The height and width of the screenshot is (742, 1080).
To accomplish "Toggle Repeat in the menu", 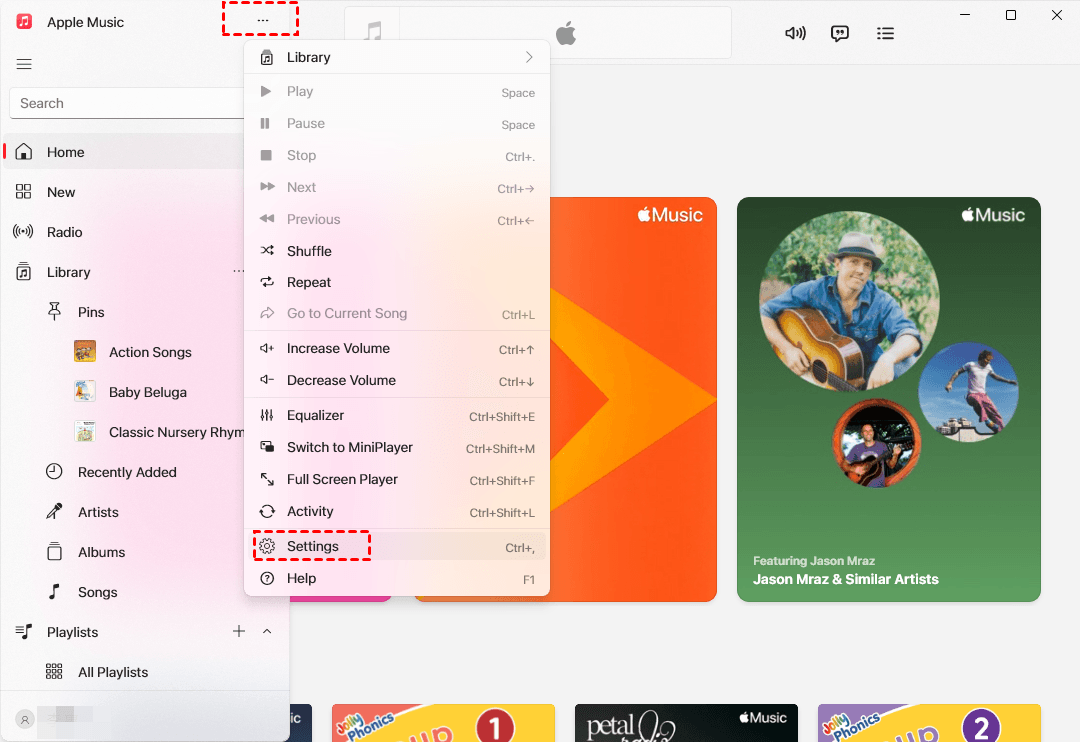I will [x=397, y=282].
